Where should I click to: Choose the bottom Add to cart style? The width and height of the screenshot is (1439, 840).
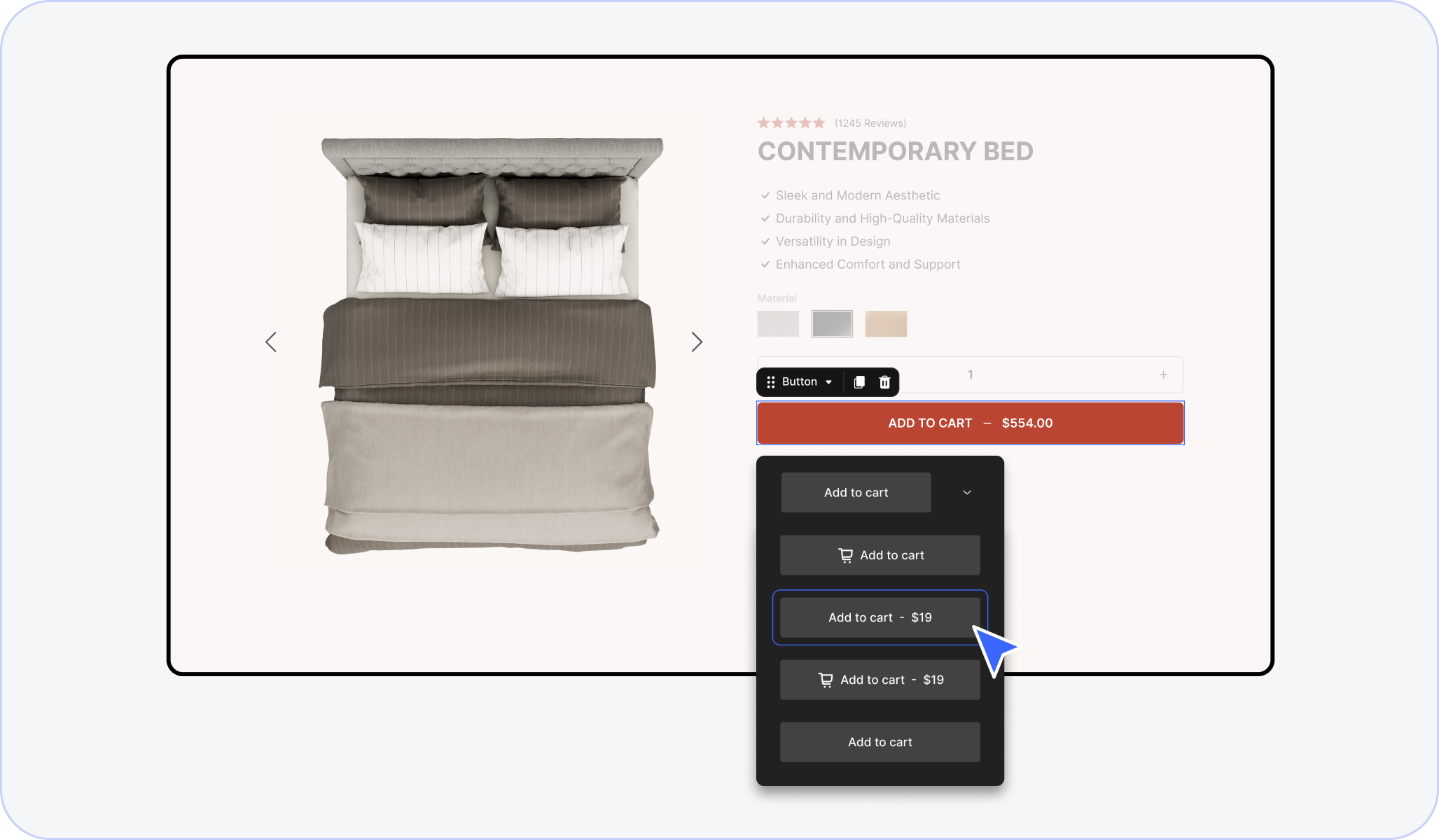pos(880,742)
